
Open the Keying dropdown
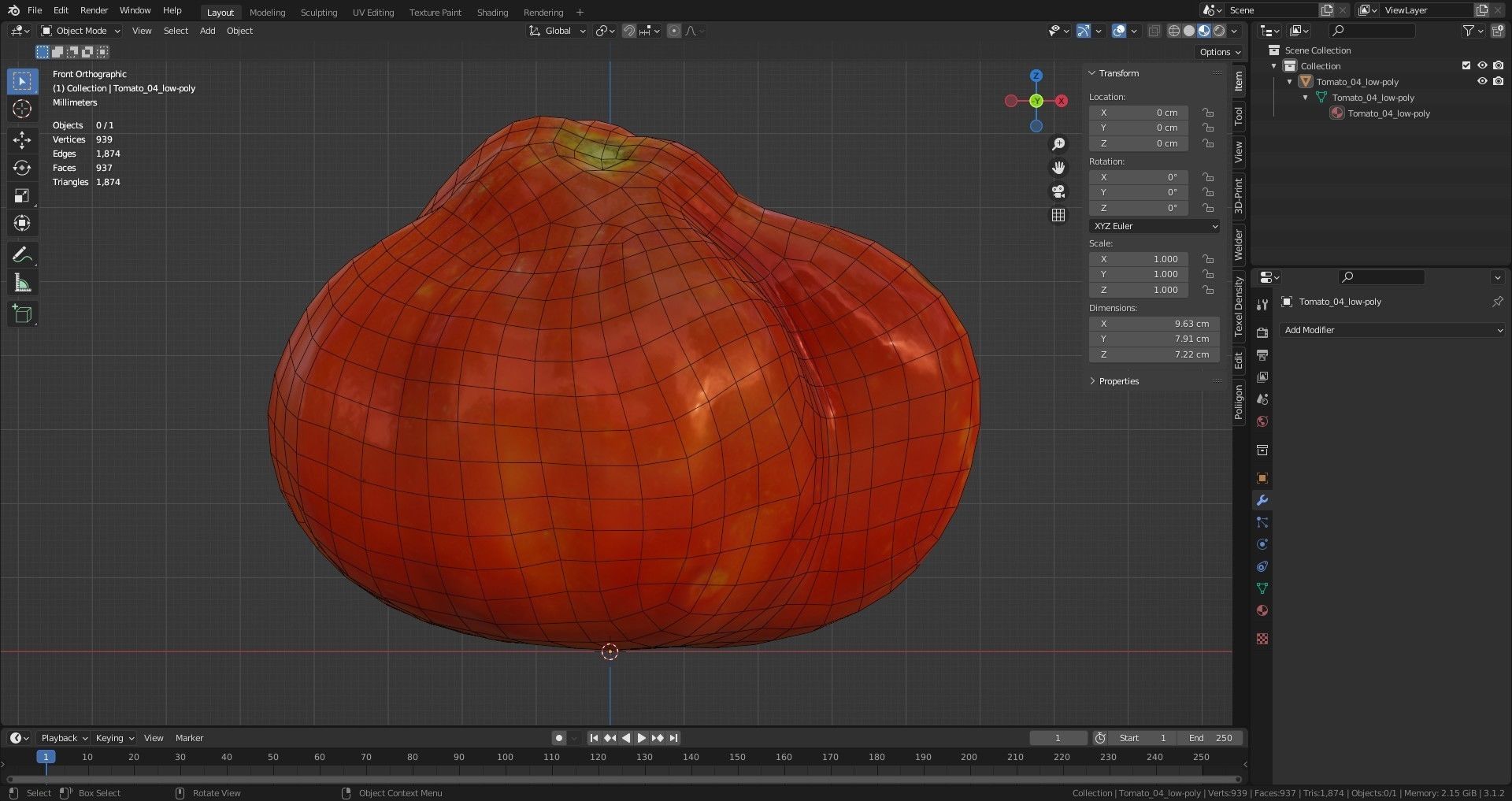pos(114,738)
